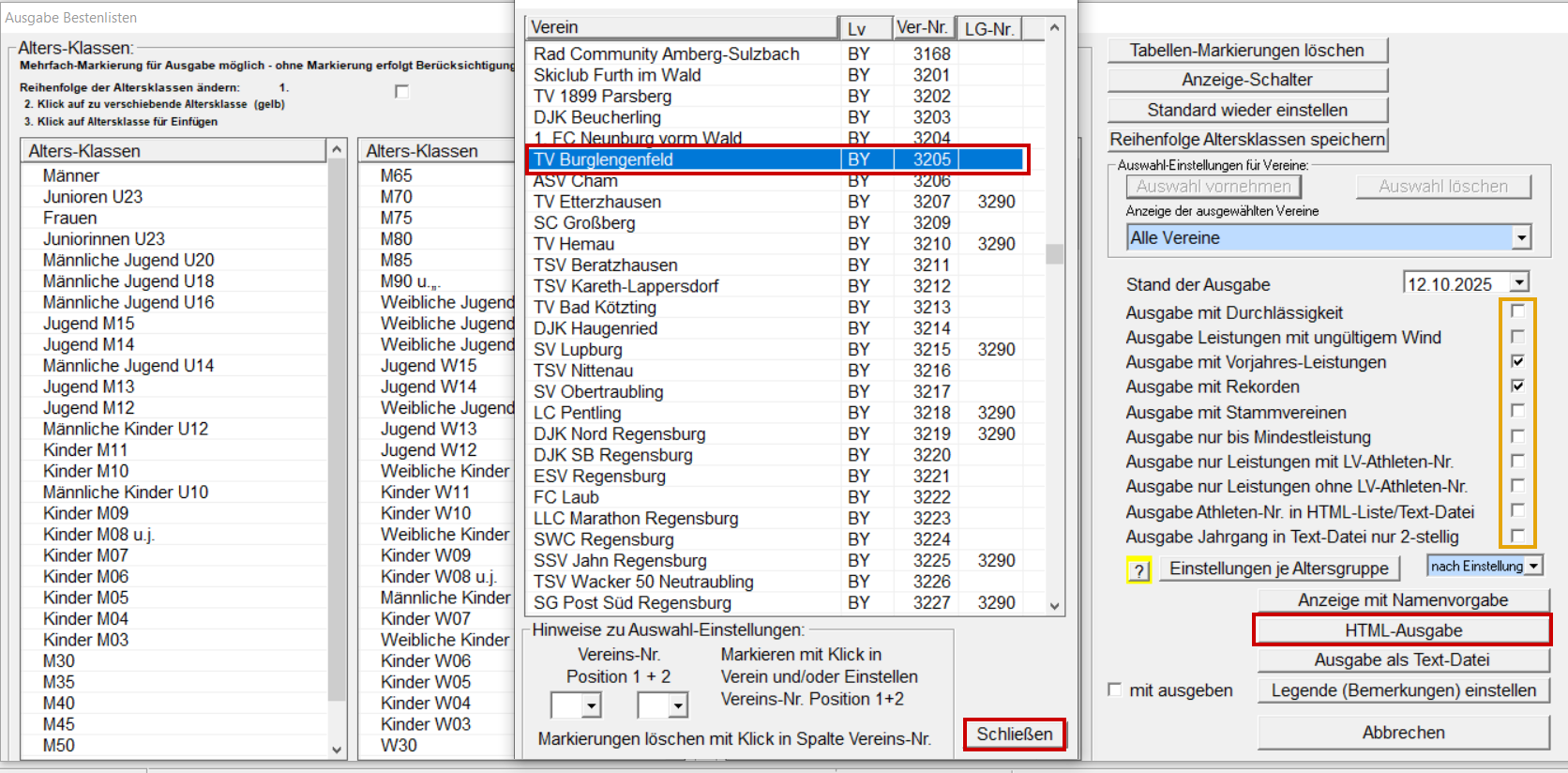Open first Vereins-Nr. Position dropdown
The image size is (1568, 773).
click(x=591, y=705)
